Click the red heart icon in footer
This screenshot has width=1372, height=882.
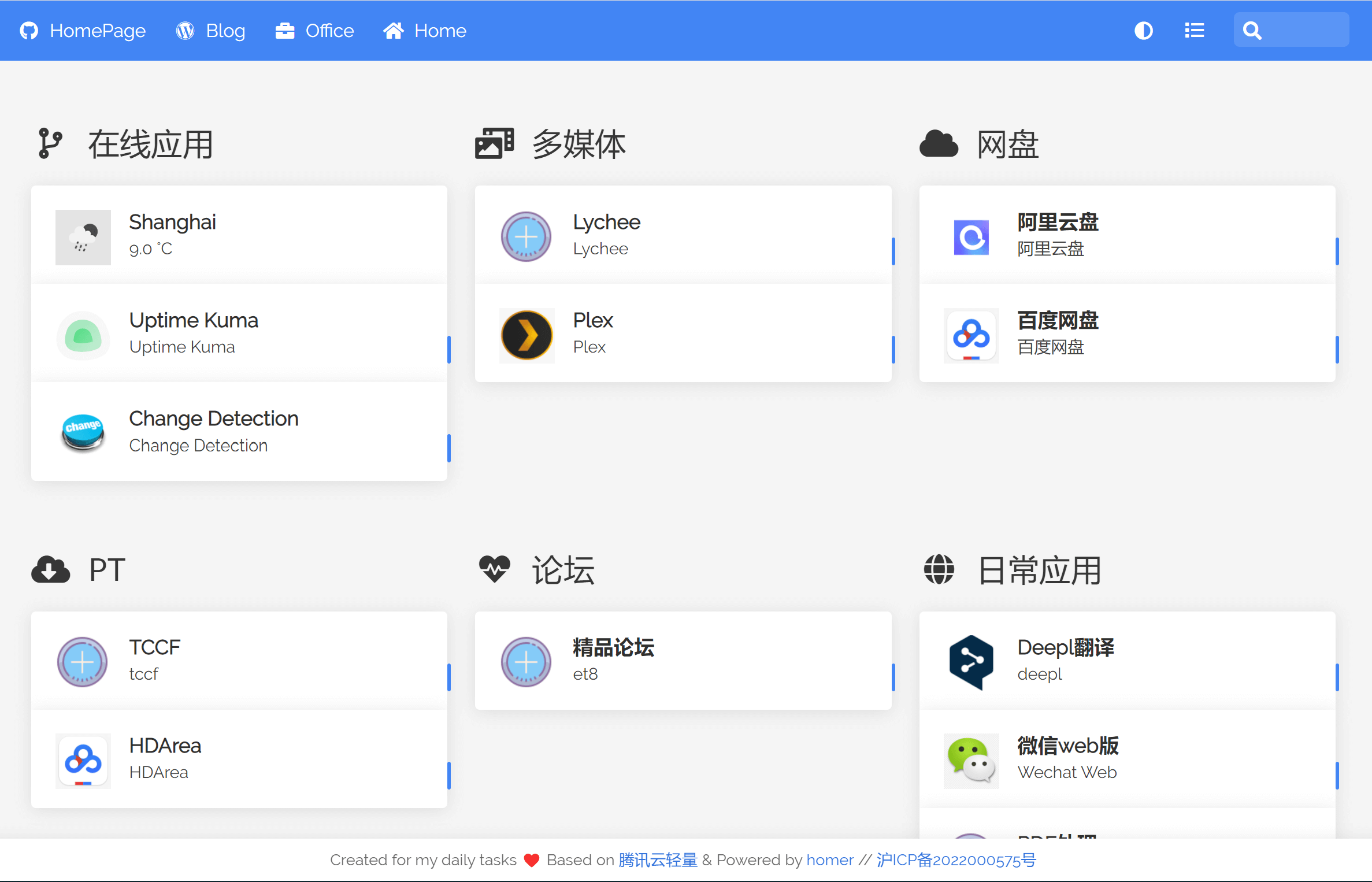tap(532, 860)
